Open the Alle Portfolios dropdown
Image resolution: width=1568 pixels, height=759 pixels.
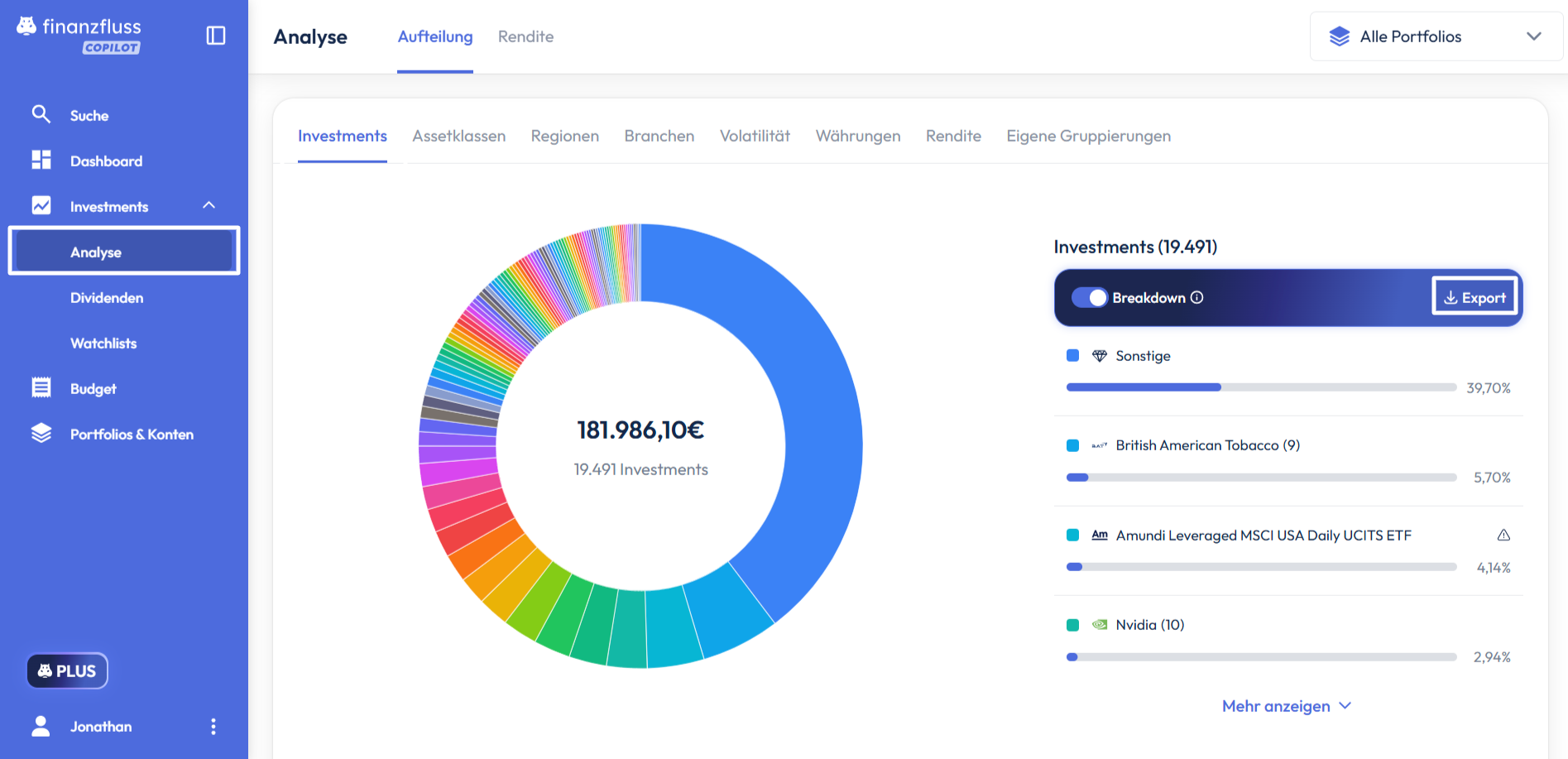click(1436, 36)
